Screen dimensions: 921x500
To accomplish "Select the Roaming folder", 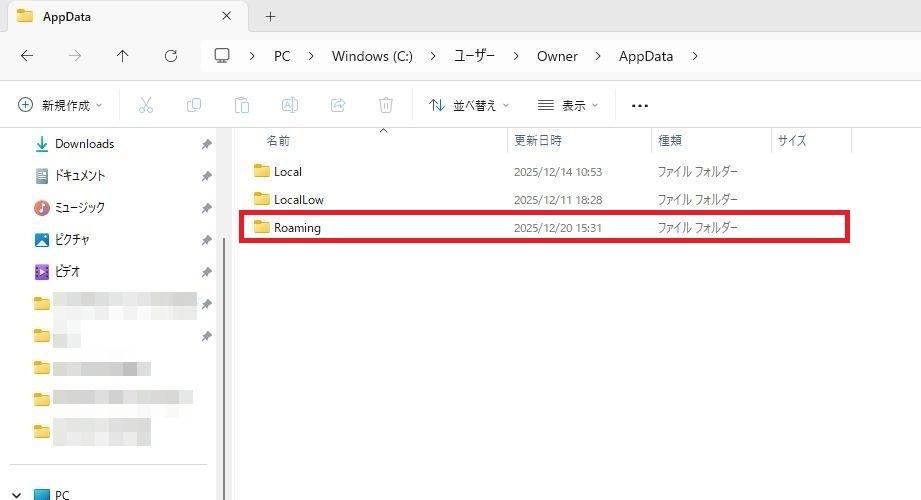I will 297,228.
